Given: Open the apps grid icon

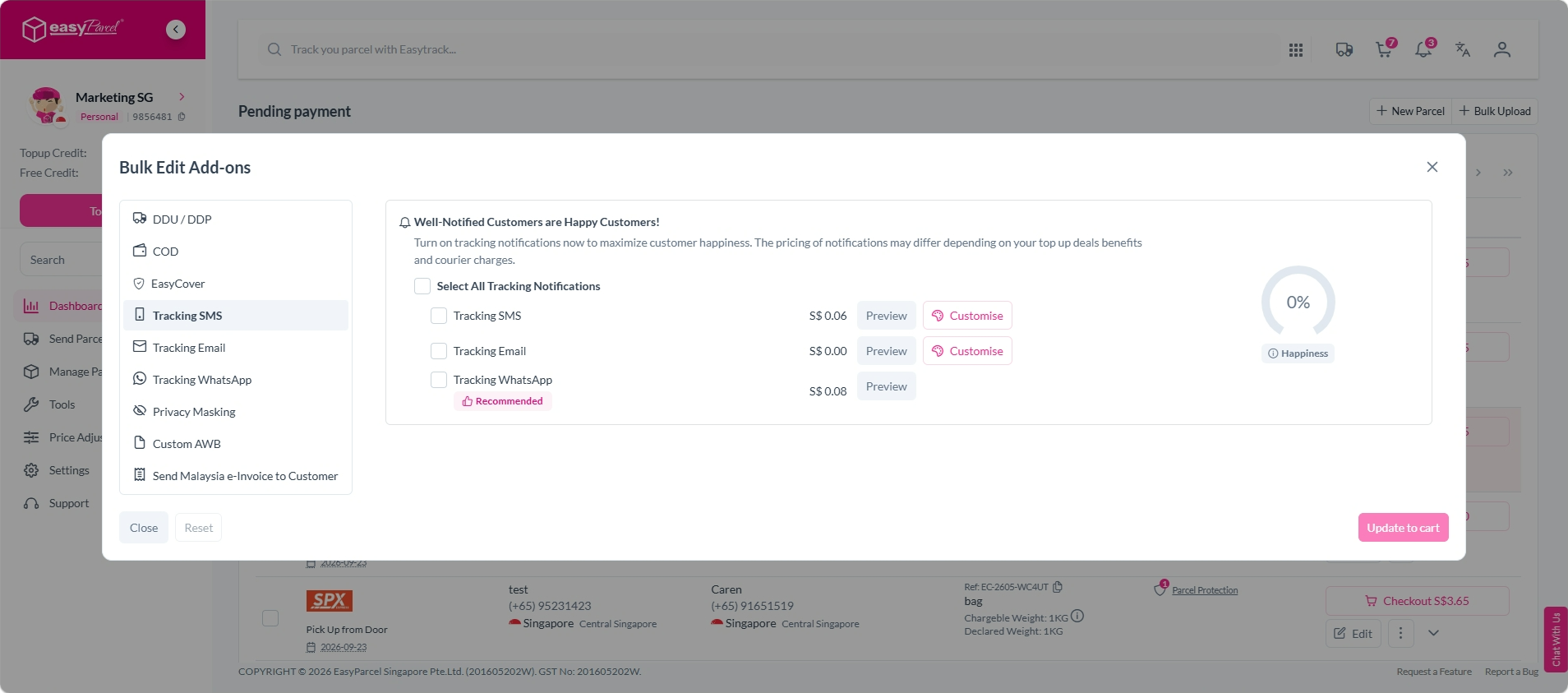Looking at the screenshot, I should click(1296, 50).
